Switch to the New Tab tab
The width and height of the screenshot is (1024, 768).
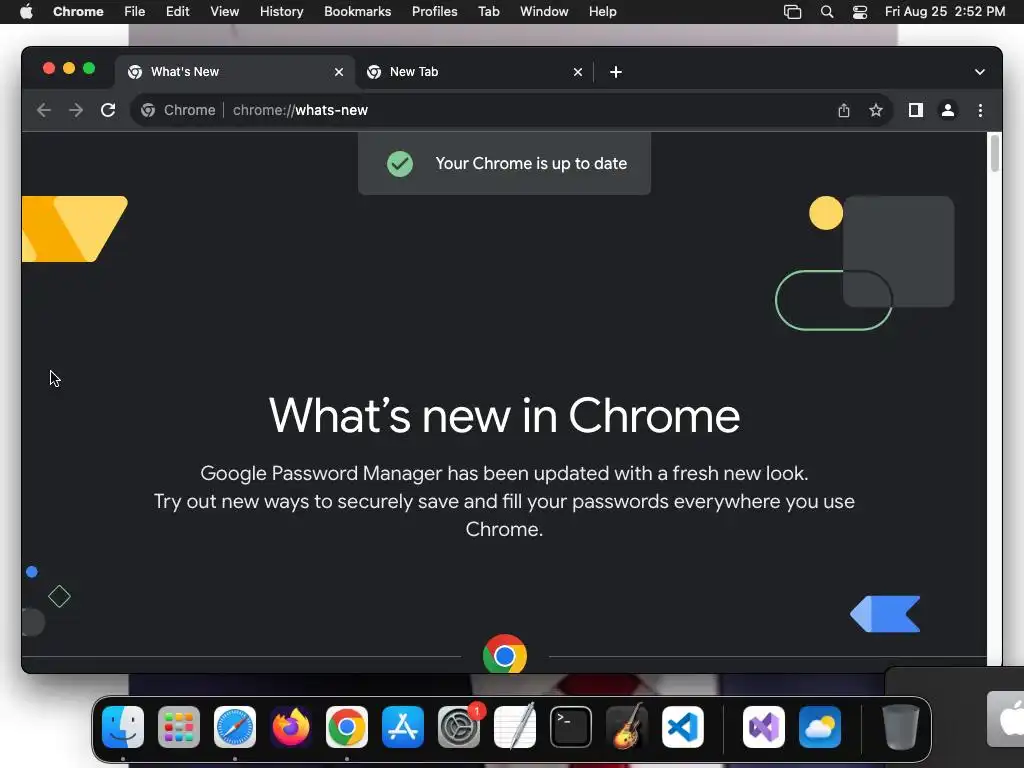[473, 72]
